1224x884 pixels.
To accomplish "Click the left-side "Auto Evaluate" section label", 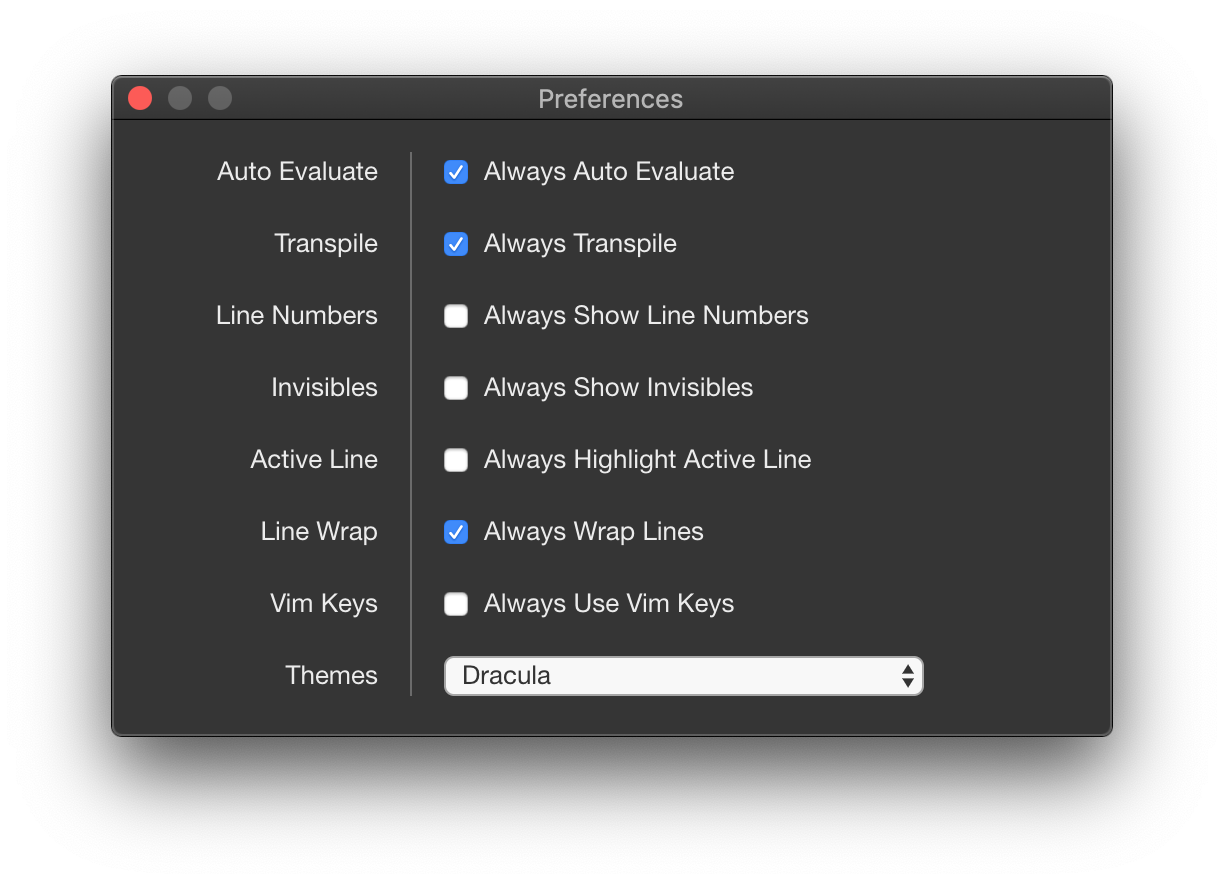I will (297, 172).
